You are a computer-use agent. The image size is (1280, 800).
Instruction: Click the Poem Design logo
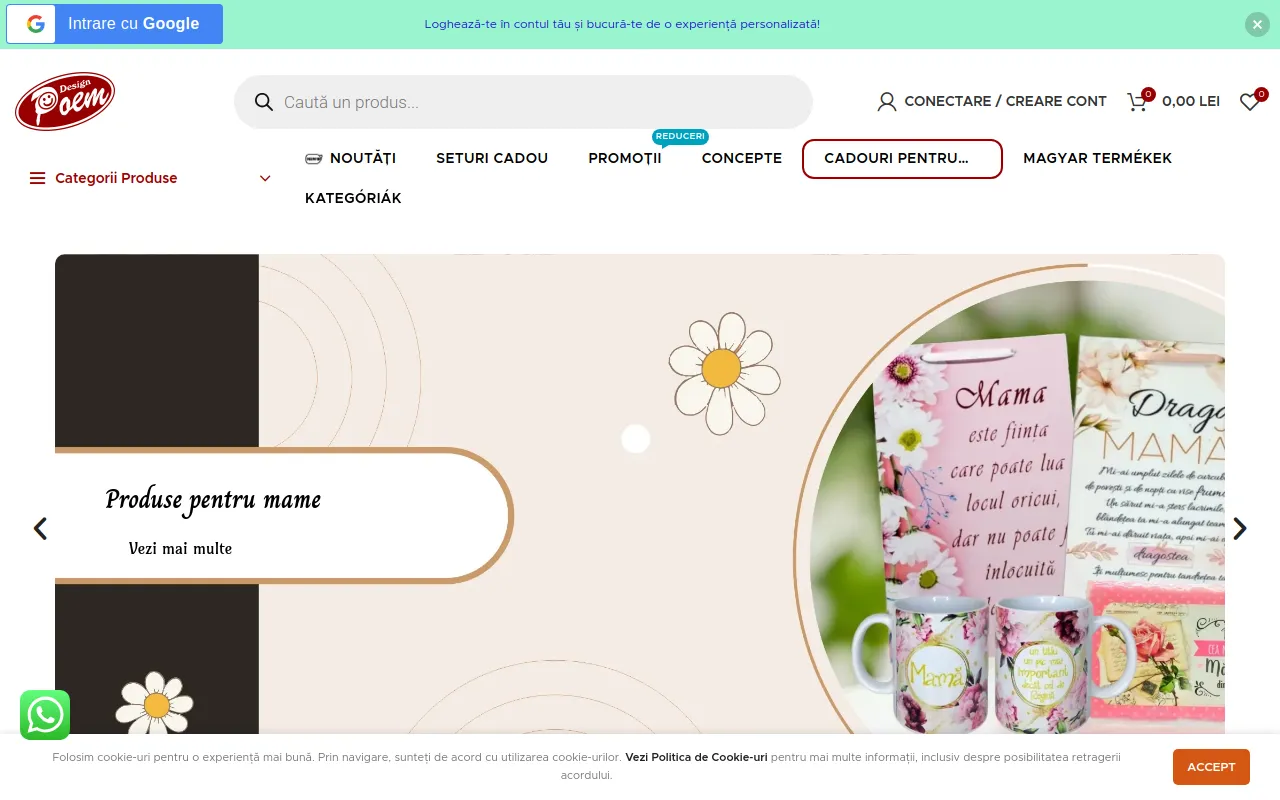point(65,101)
